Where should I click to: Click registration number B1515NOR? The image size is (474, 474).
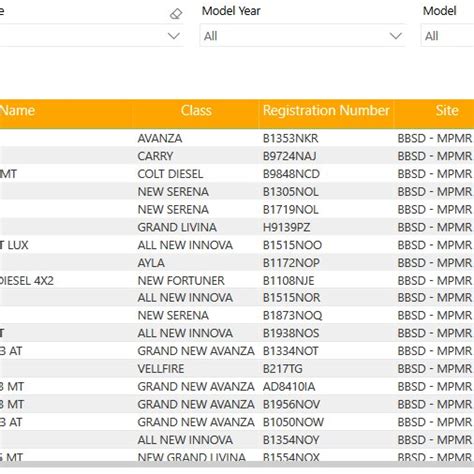pyautogui.click(x=291, y=297)
